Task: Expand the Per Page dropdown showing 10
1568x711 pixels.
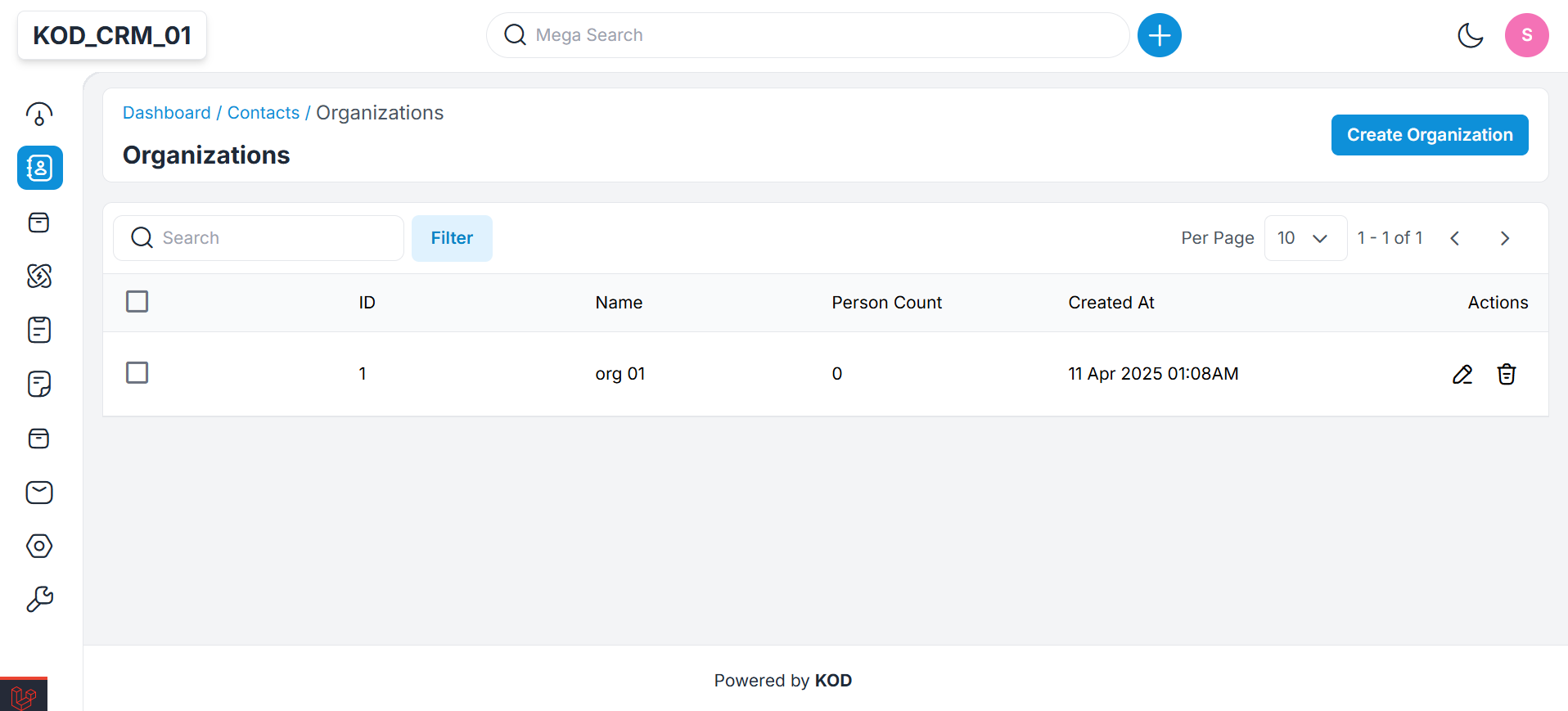Action: (1304, 238)
